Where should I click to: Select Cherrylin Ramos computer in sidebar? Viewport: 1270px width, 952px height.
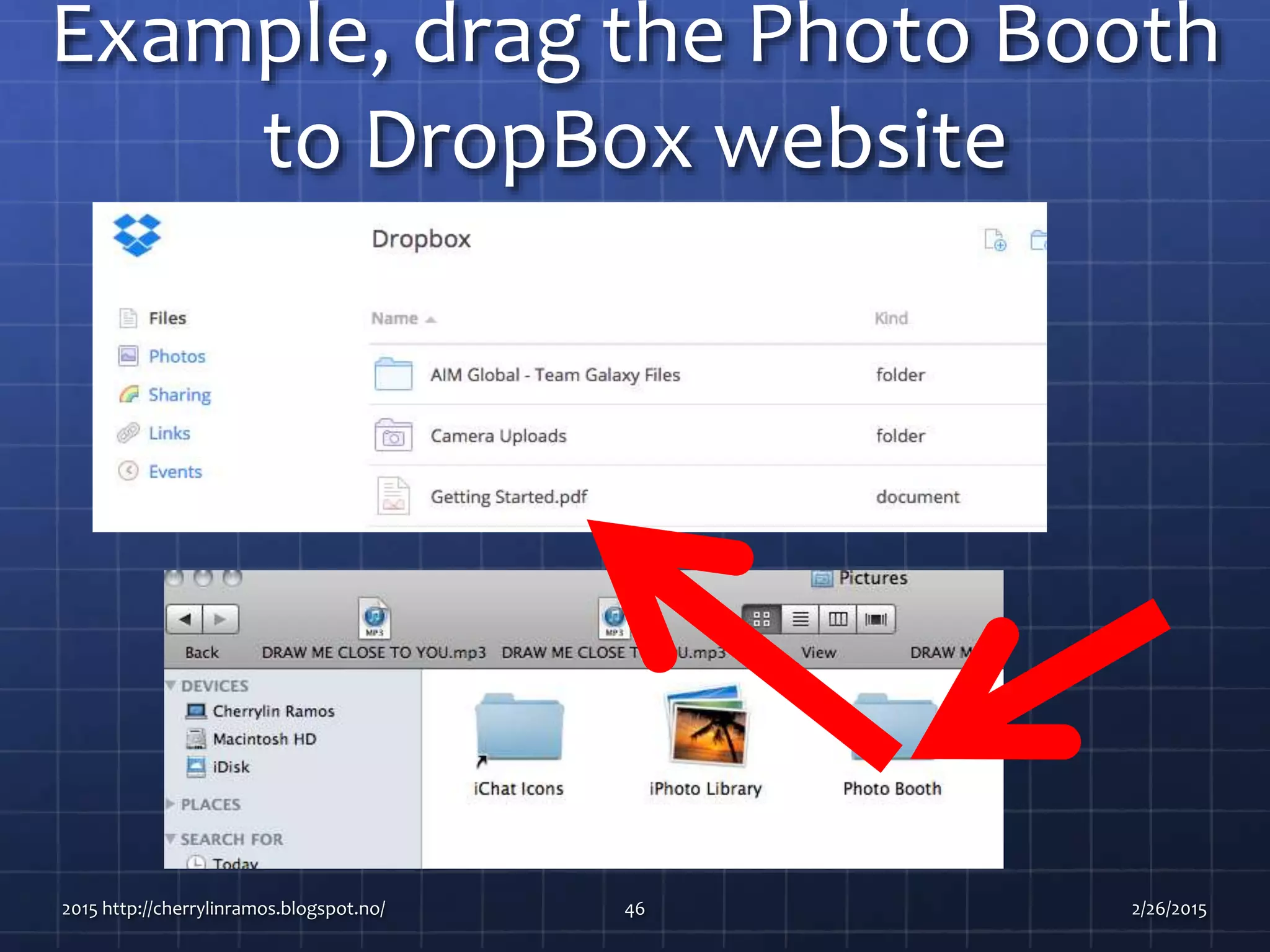[x=273, y=712]
